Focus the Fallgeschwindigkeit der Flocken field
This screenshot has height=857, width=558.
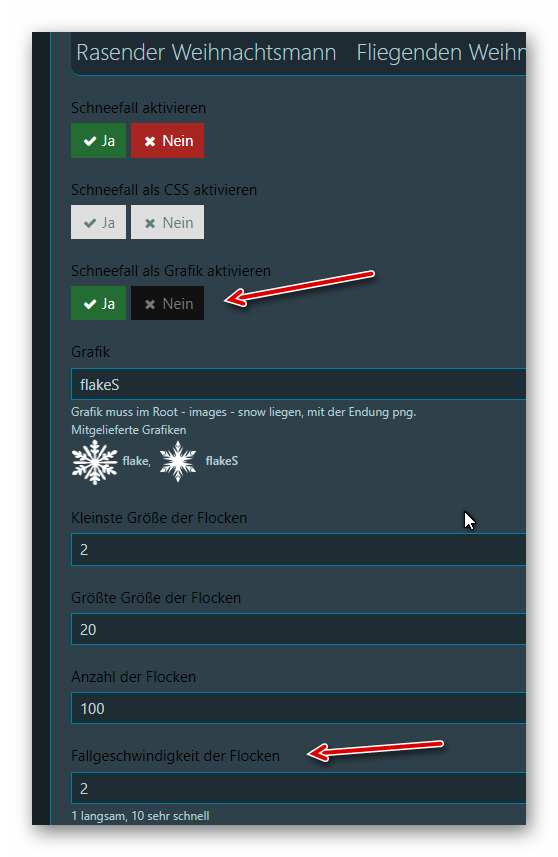pyautogui.click(x=298, y=788)
